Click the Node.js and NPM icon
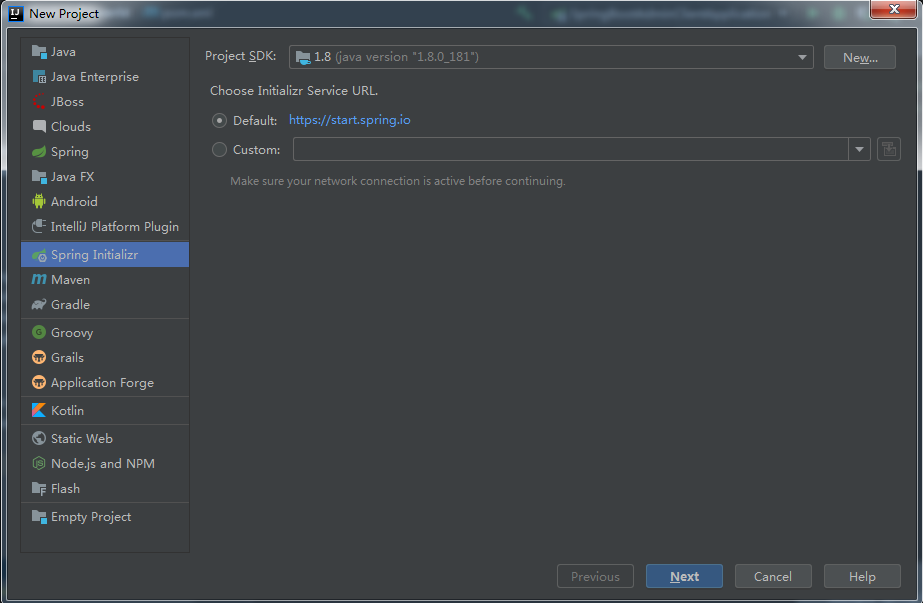This screenshot has height=603, width=923. click(39, 463)
